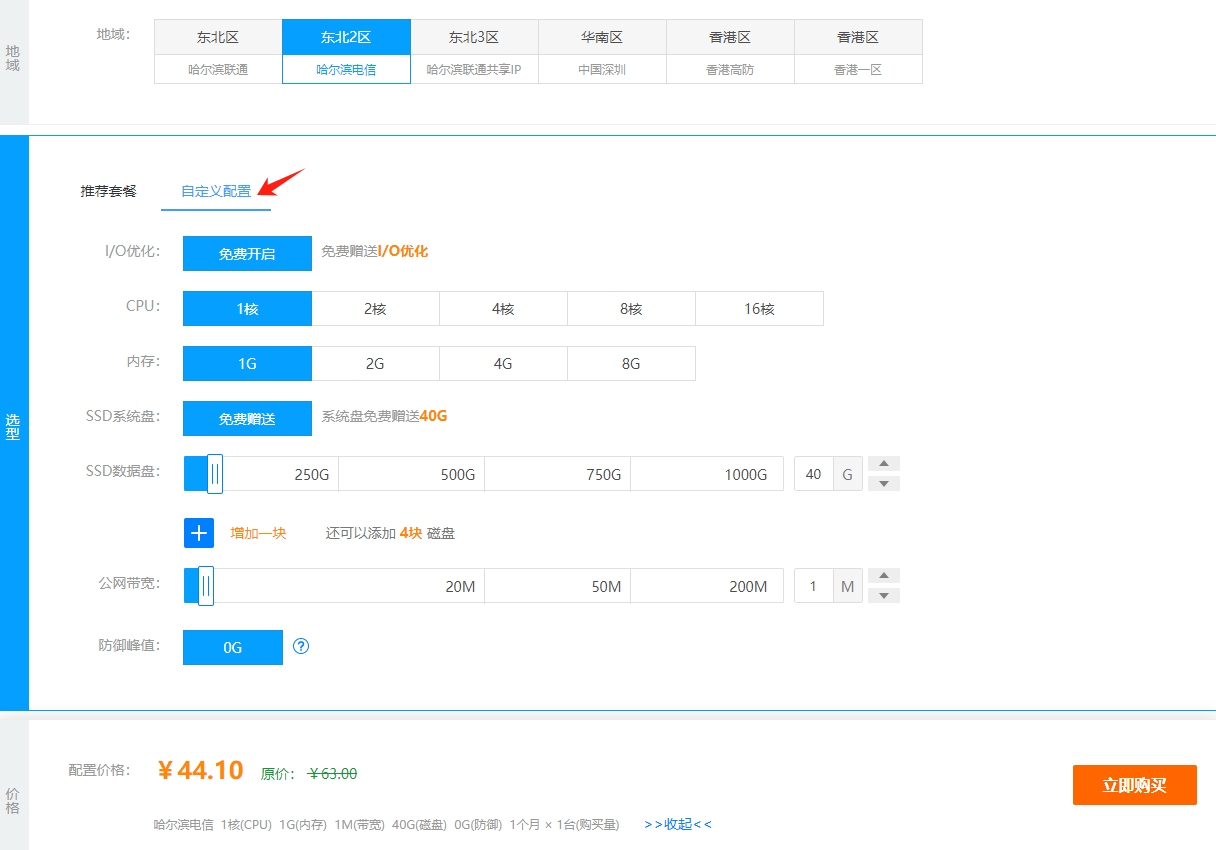This screenshot has width=1216, height=850.
Task: Toggle the I/O优化 免费开启 button
Action: pyautogui.click(x=247, y=254)
